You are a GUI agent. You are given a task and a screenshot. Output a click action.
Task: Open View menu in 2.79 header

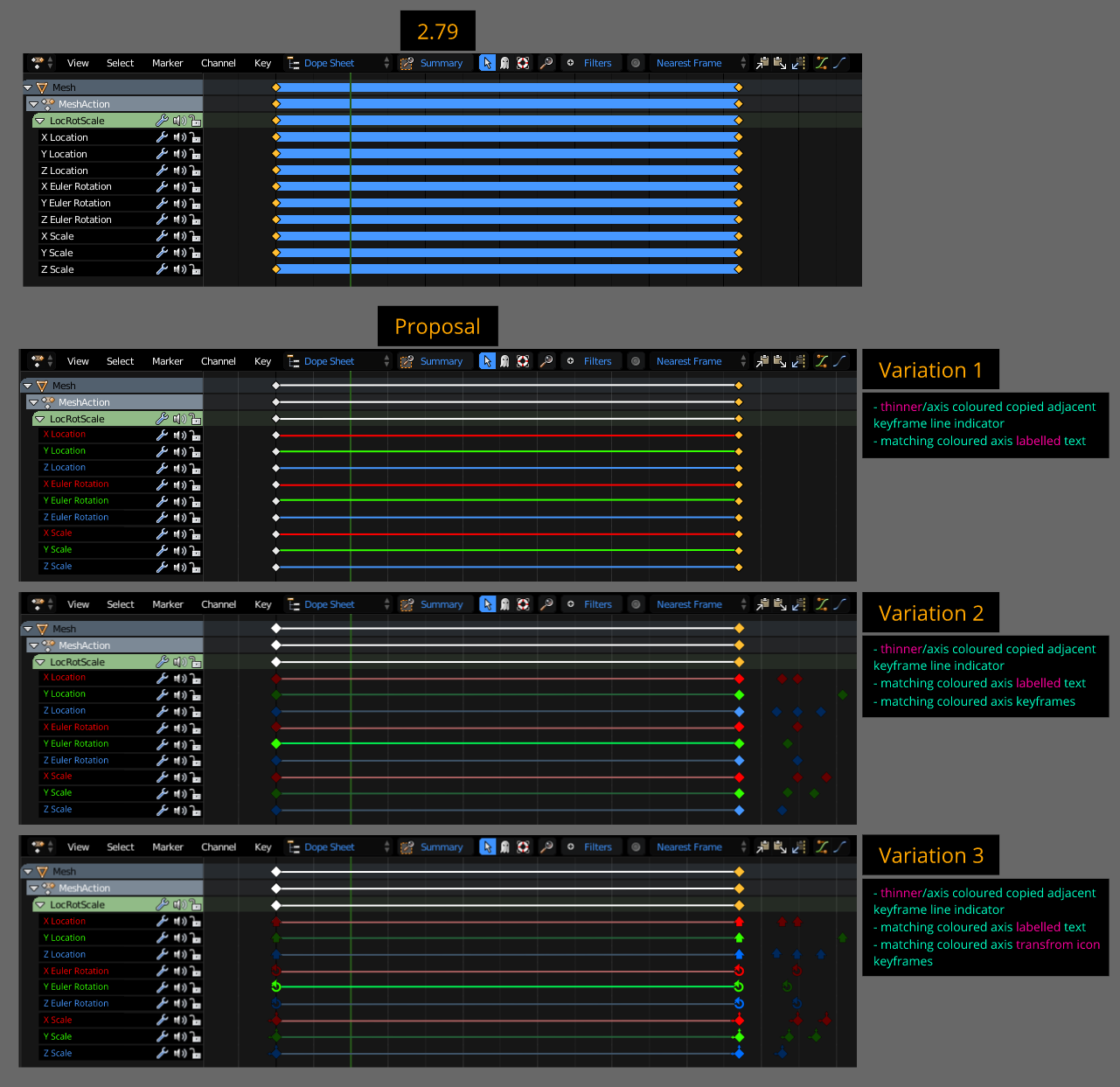click(78, 63)
